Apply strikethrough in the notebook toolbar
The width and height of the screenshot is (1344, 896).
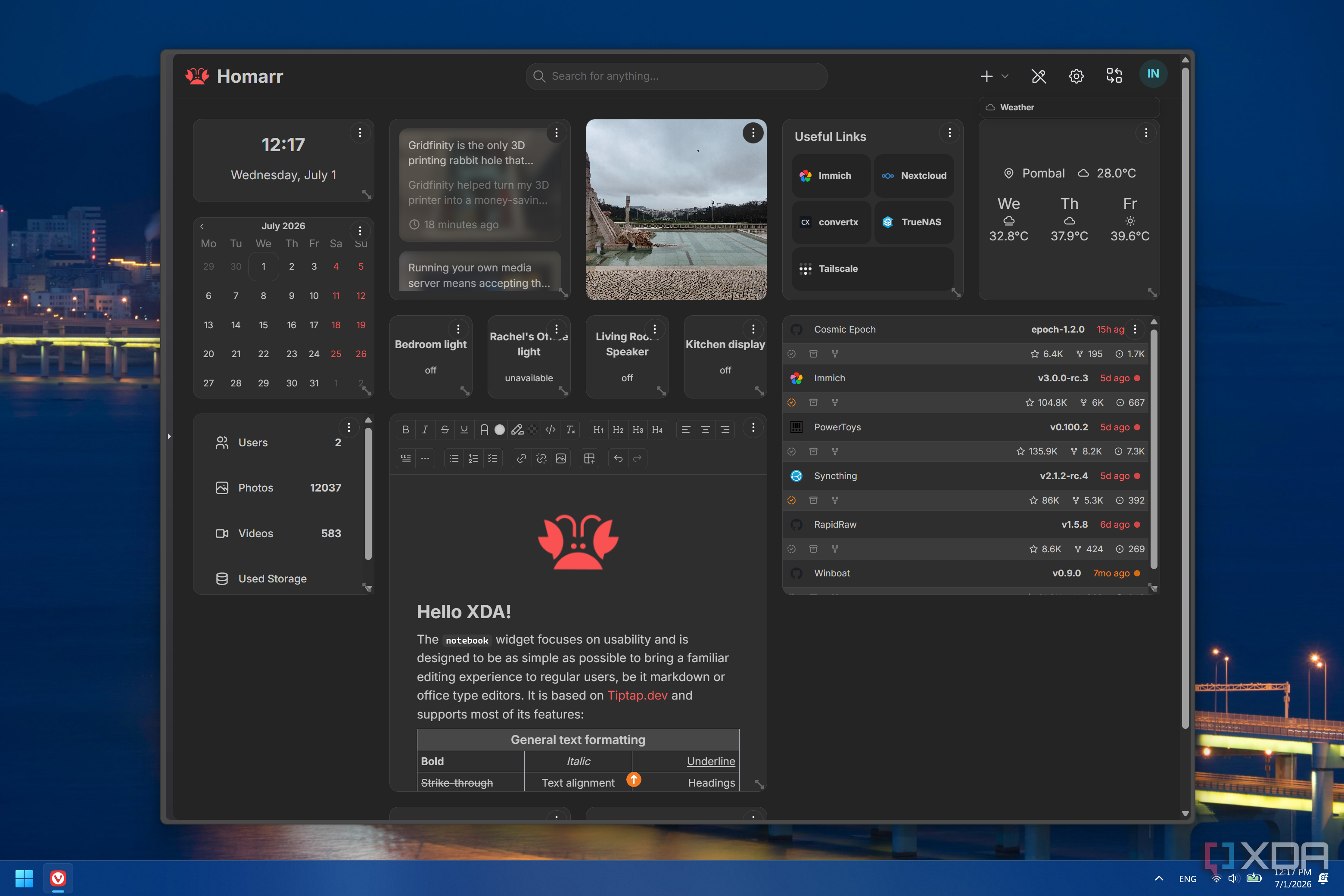445,430
